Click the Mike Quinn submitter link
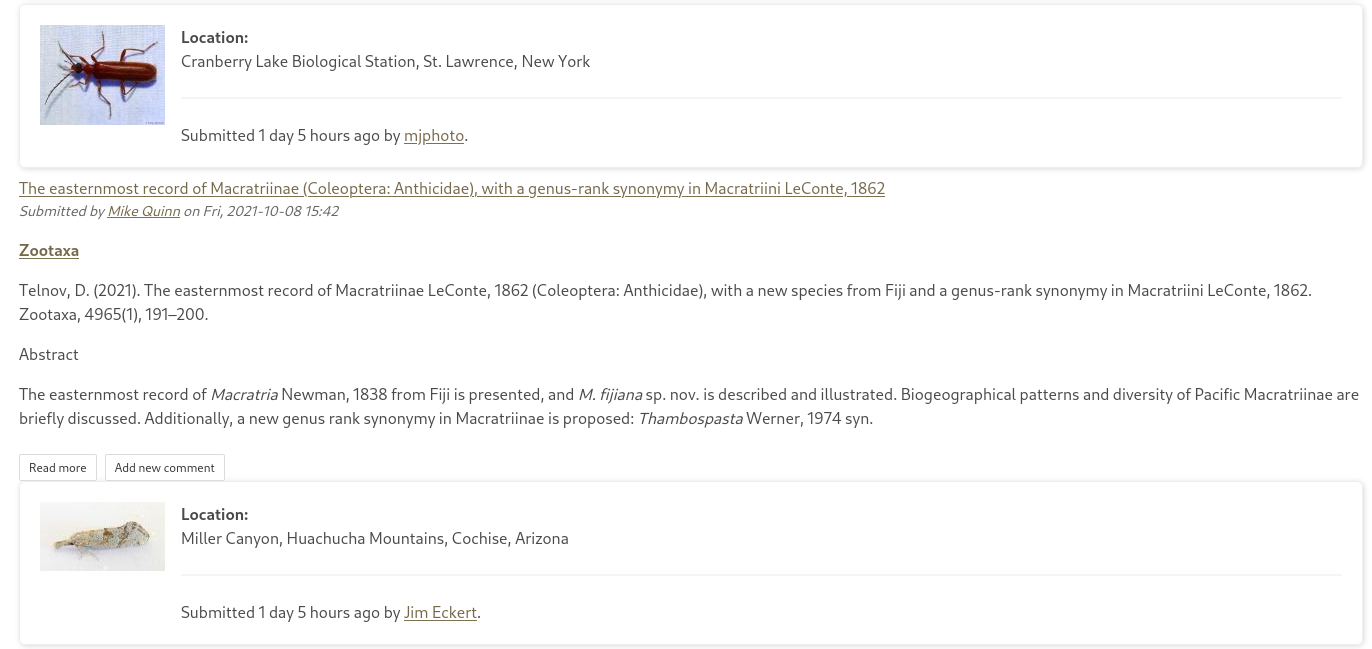The image size is (1372, 649). coord(143,211)
